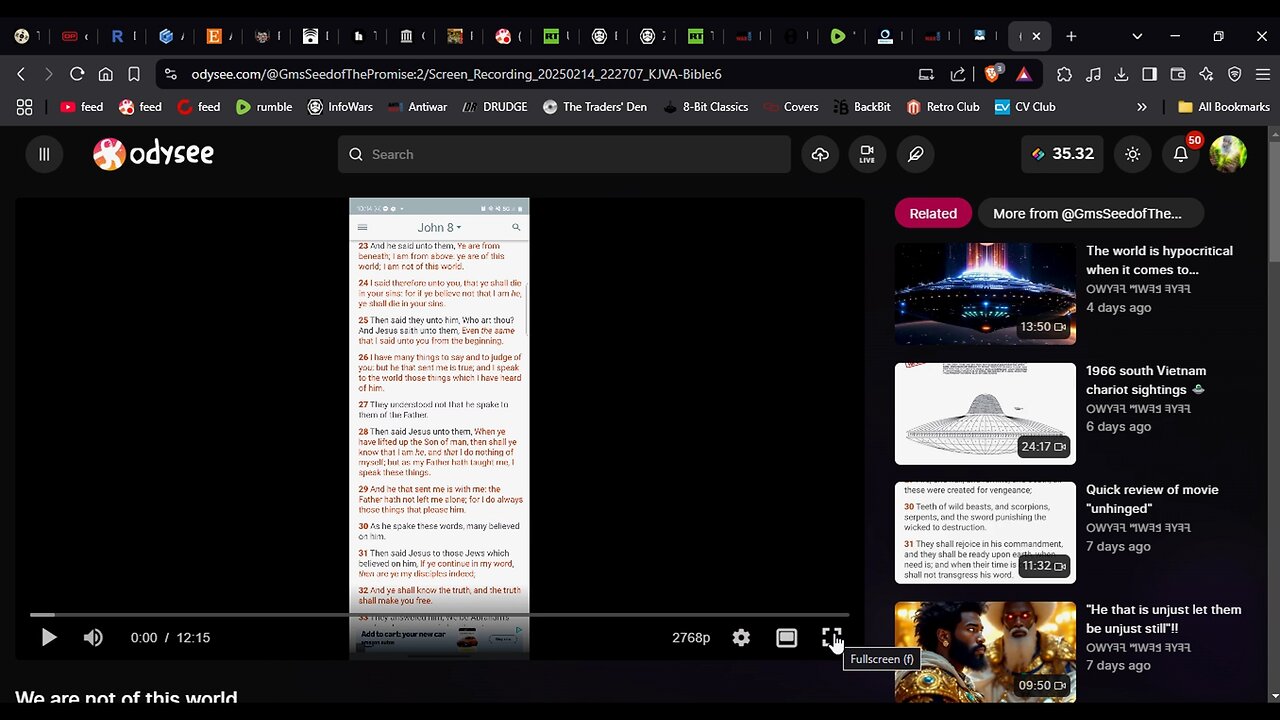Reload the current page

pos(77,74)
